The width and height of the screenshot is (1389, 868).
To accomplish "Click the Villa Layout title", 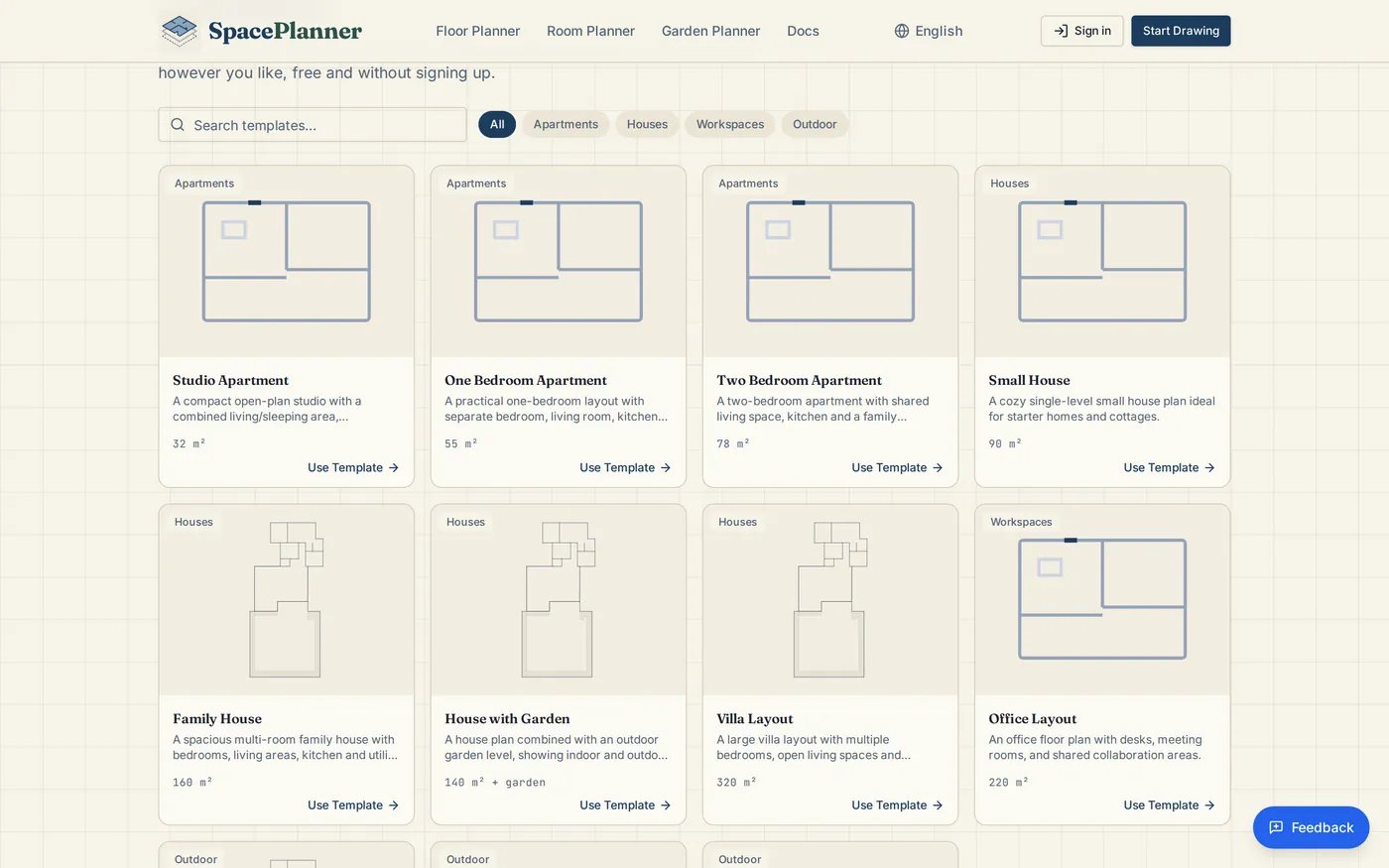I will coord(755,719).
